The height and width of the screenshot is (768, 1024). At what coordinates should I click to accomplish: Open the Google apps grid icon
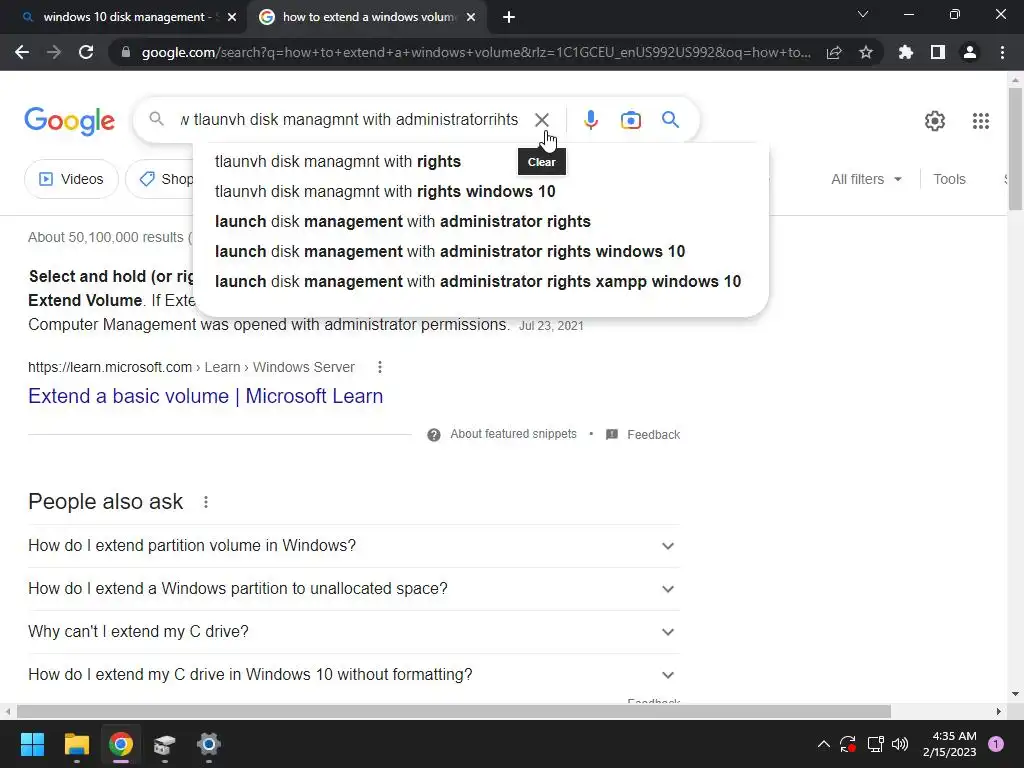pyautogui.click(x=980, y=121)
